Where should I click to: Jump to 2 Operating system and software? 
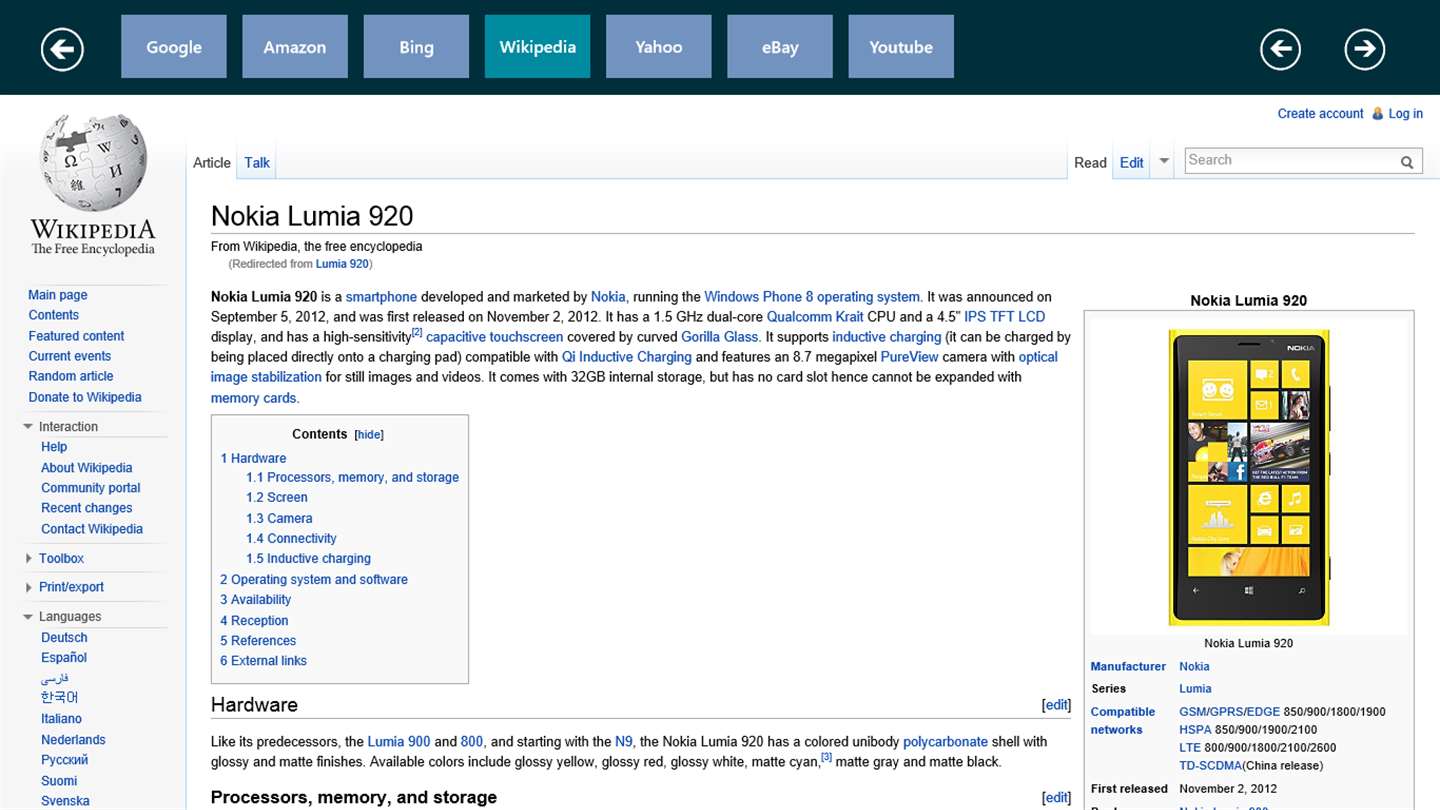pos(314,580)
